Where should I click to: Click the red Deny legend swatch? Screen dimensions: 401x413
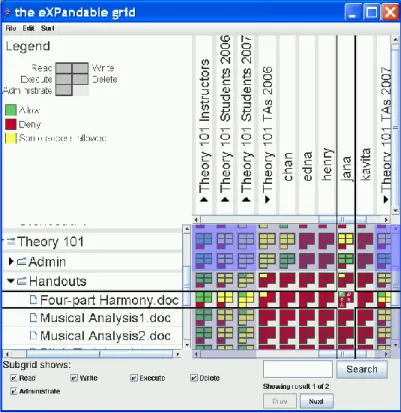click(x=11, y=124)
